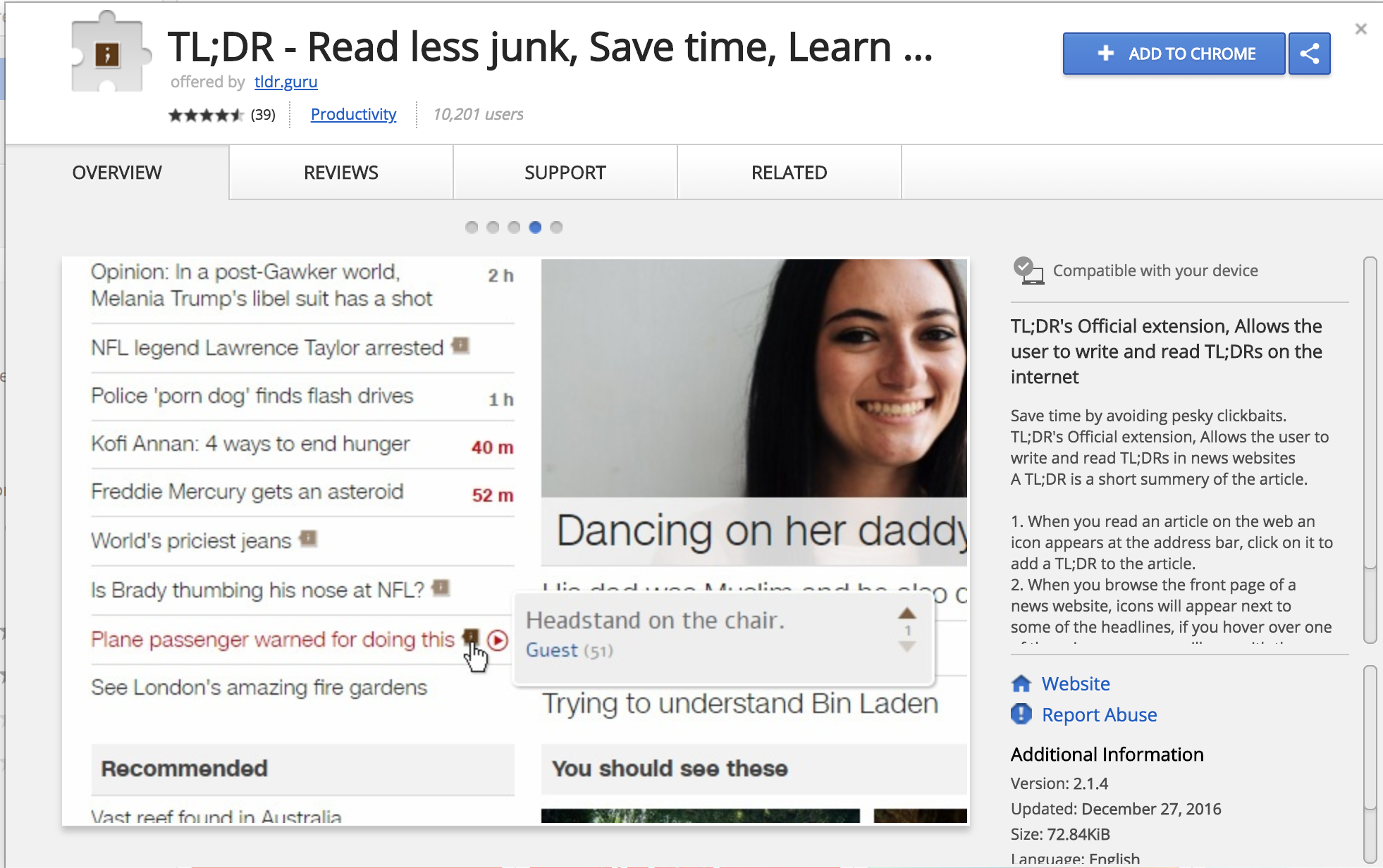Click the Add to Chrome button
The width and height of the screenshot is (1383, 868).
(x=1174, y=54)
